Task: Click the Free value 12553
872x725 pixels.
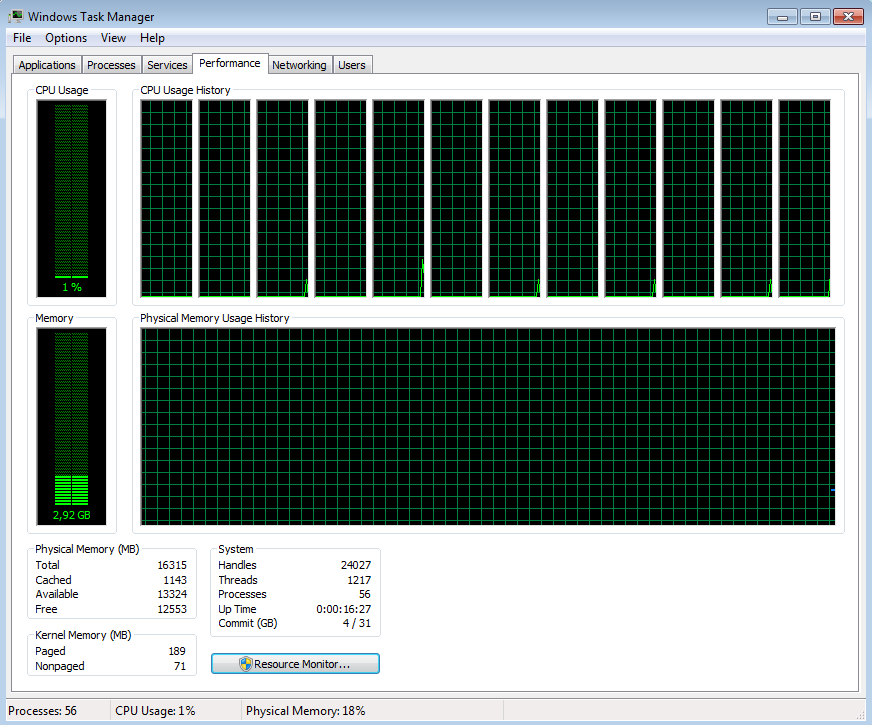Action: click(x=172, y=609)
